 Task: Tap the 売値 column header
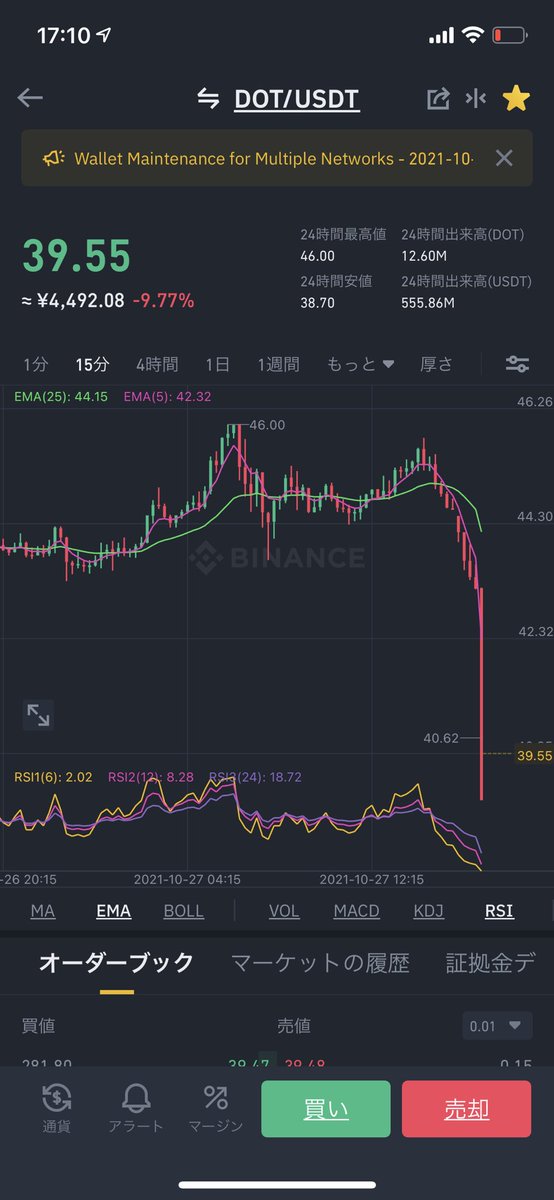pos(294,1025)
